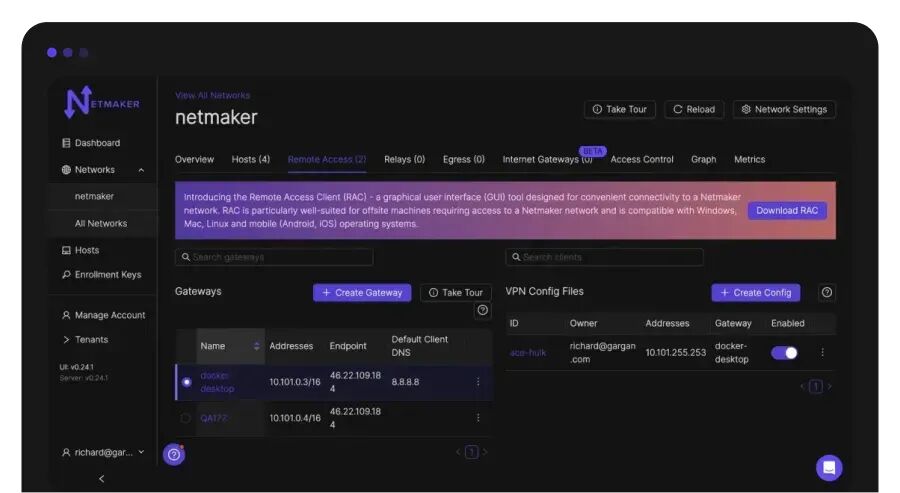Click gateways pagination previous arrow
The width and height of the screenshot is (900, 493).
coord(458,452)
